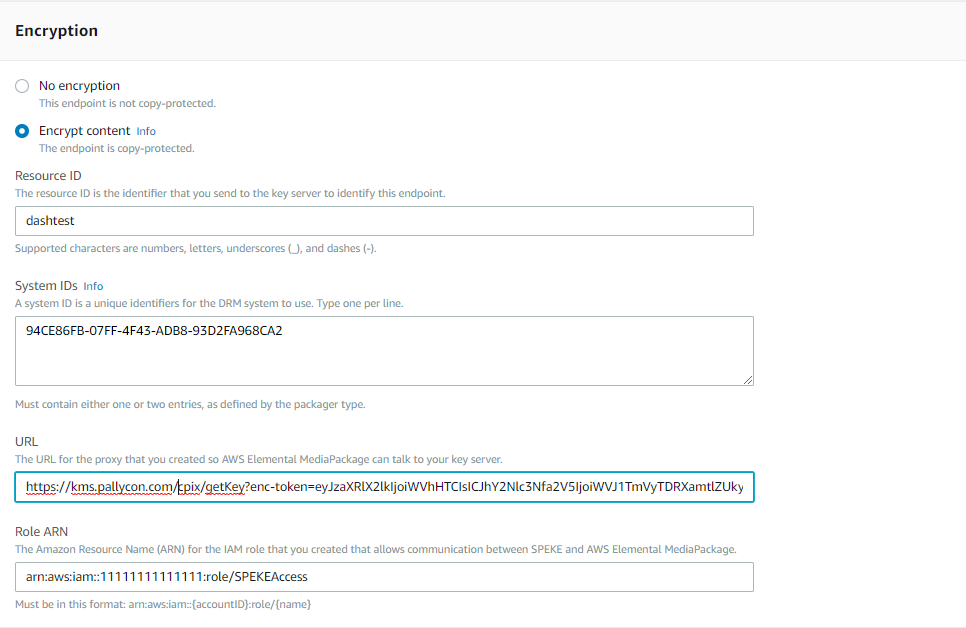Click "This endpoint is not copy-protected" description
Image resolution: width=966 pixels, height=628 pixels.
tap(127, 103)
